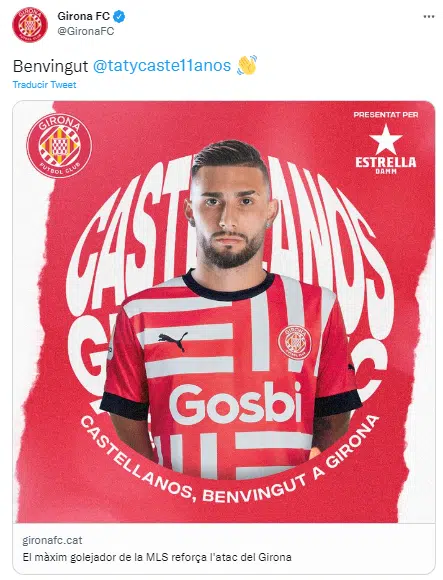
Task: Click the blue verified badge
Action: tap(119, 16)
